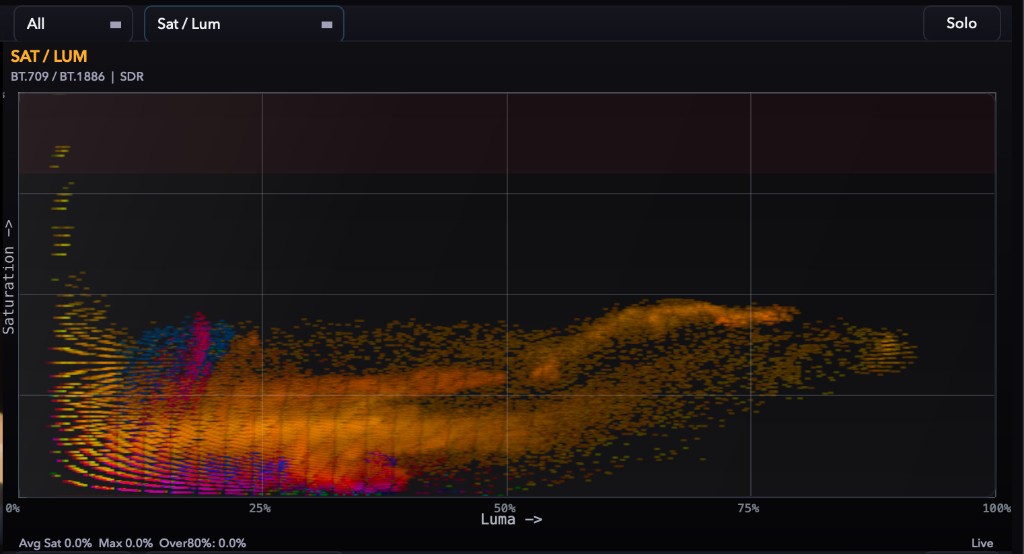Click the Solo button
Image resolution: width=1024 pixels, height=554 pixels.
click(961, 24)
